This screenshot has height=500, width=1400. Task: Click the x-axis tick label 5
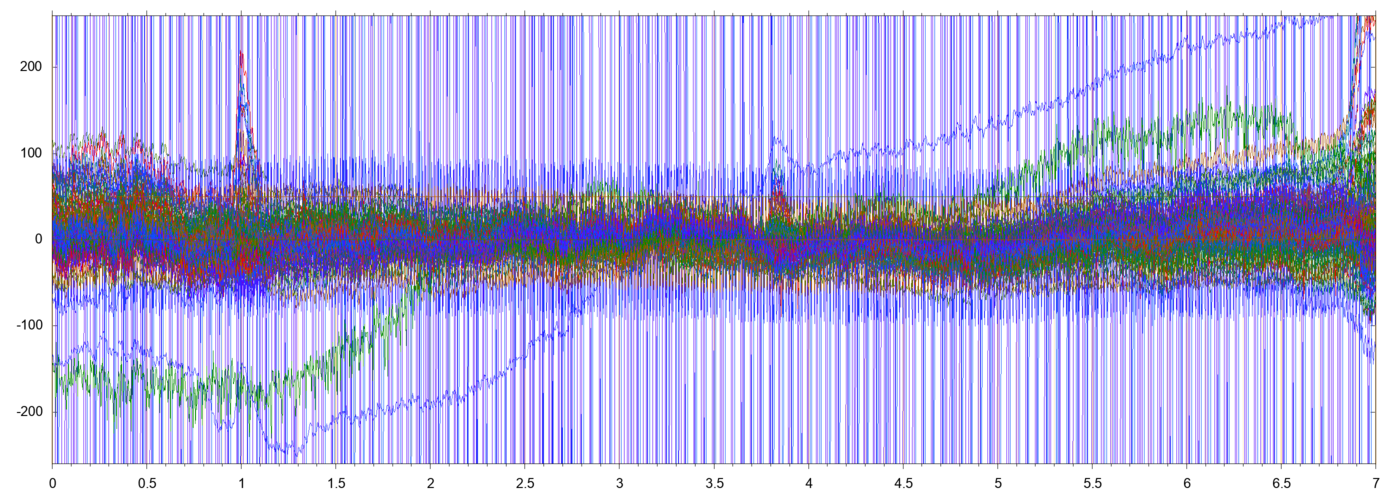pyautogui.click(x=997, y=482)
